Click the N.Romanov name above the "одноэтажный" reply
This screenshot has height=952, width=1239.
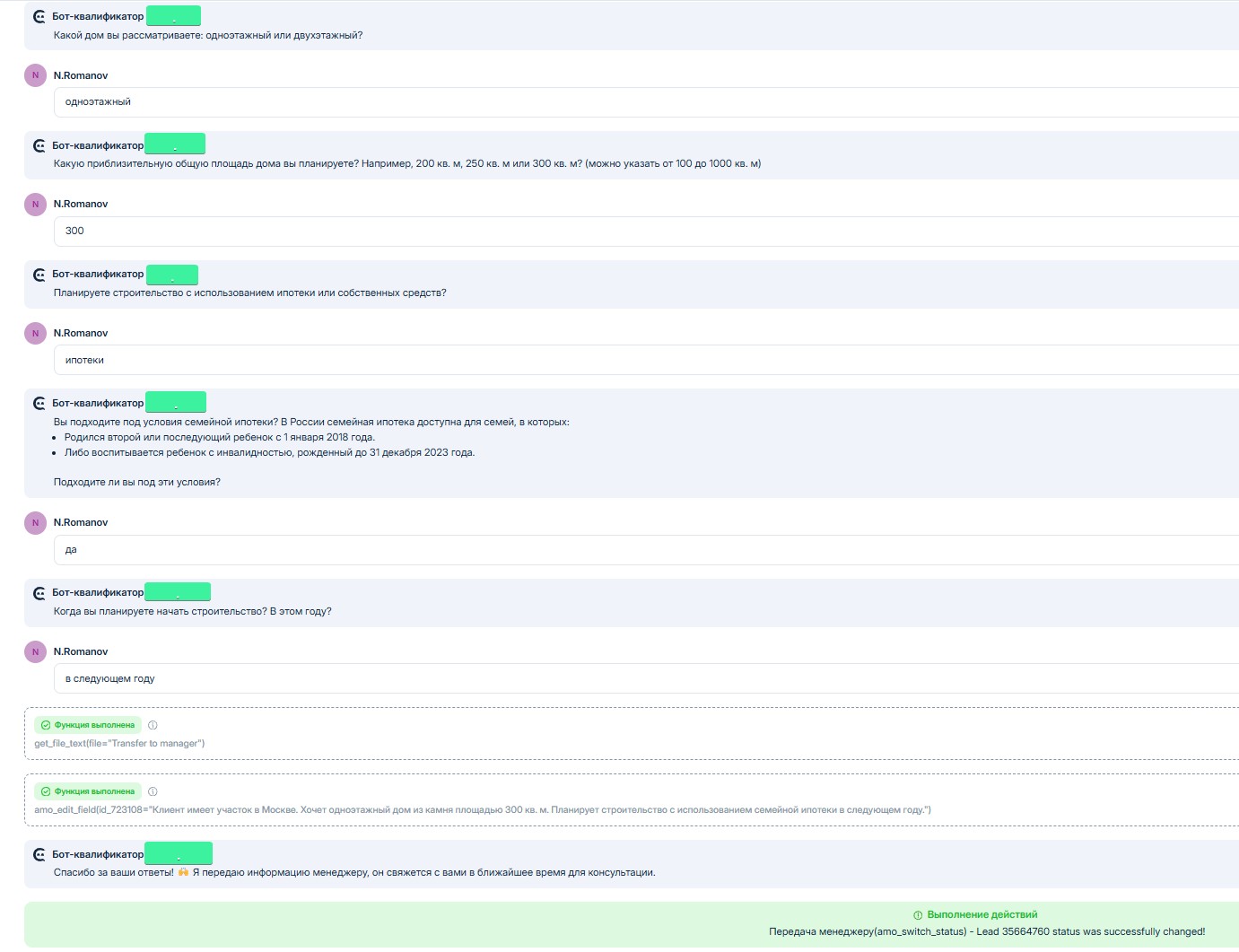[81, 76]
